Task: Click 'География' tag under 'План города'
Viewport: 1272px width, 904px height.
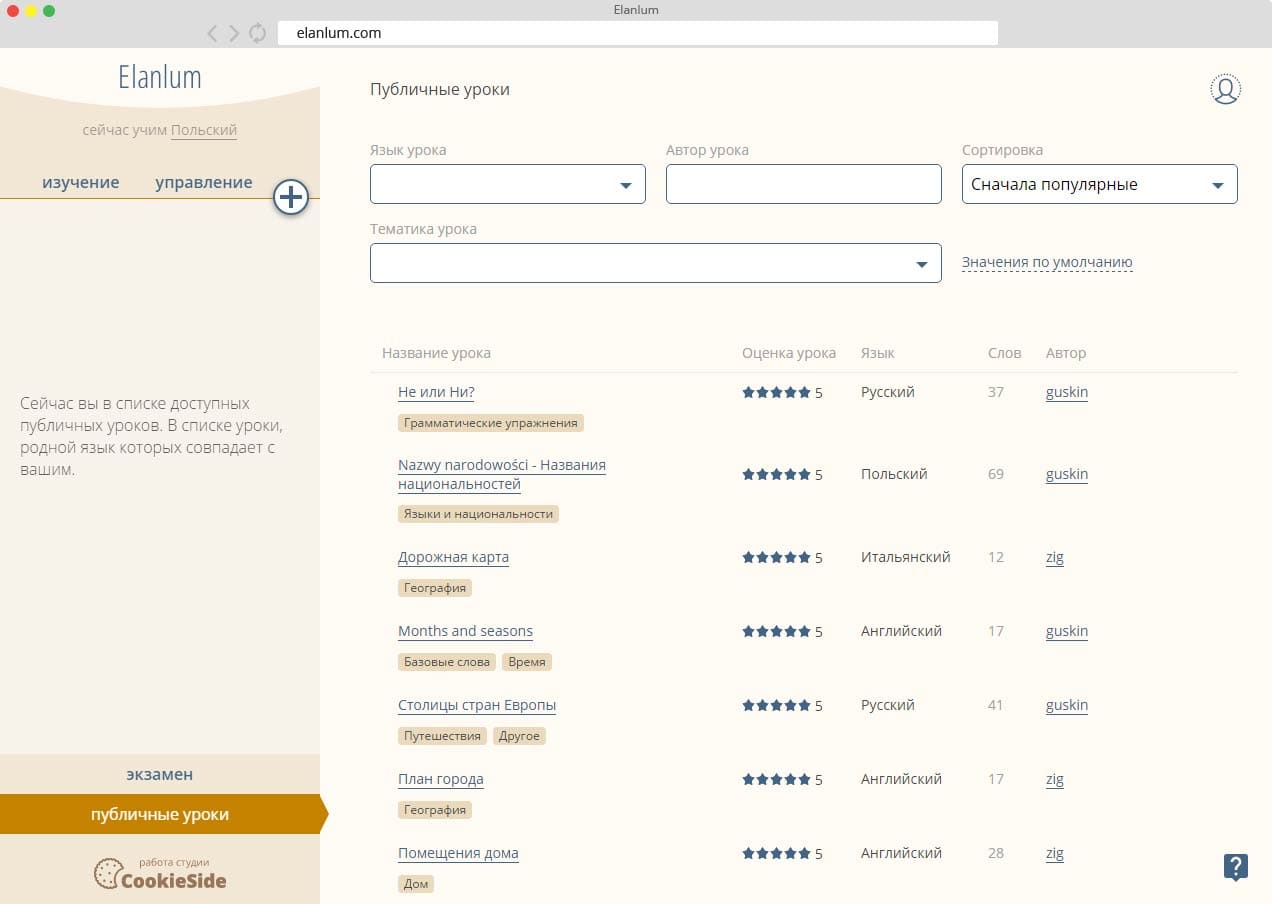Action: coord(435,810)
